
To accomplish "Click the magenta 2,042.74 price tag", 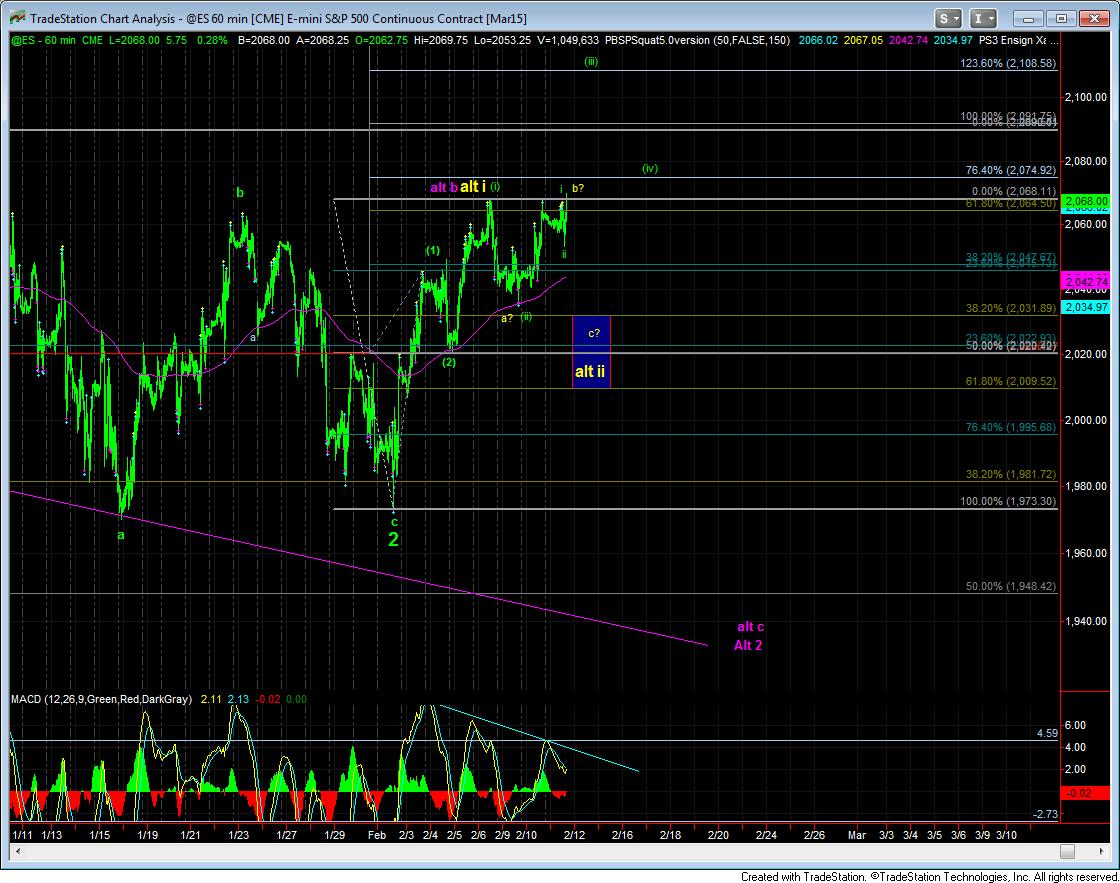I will (1085, 282).
